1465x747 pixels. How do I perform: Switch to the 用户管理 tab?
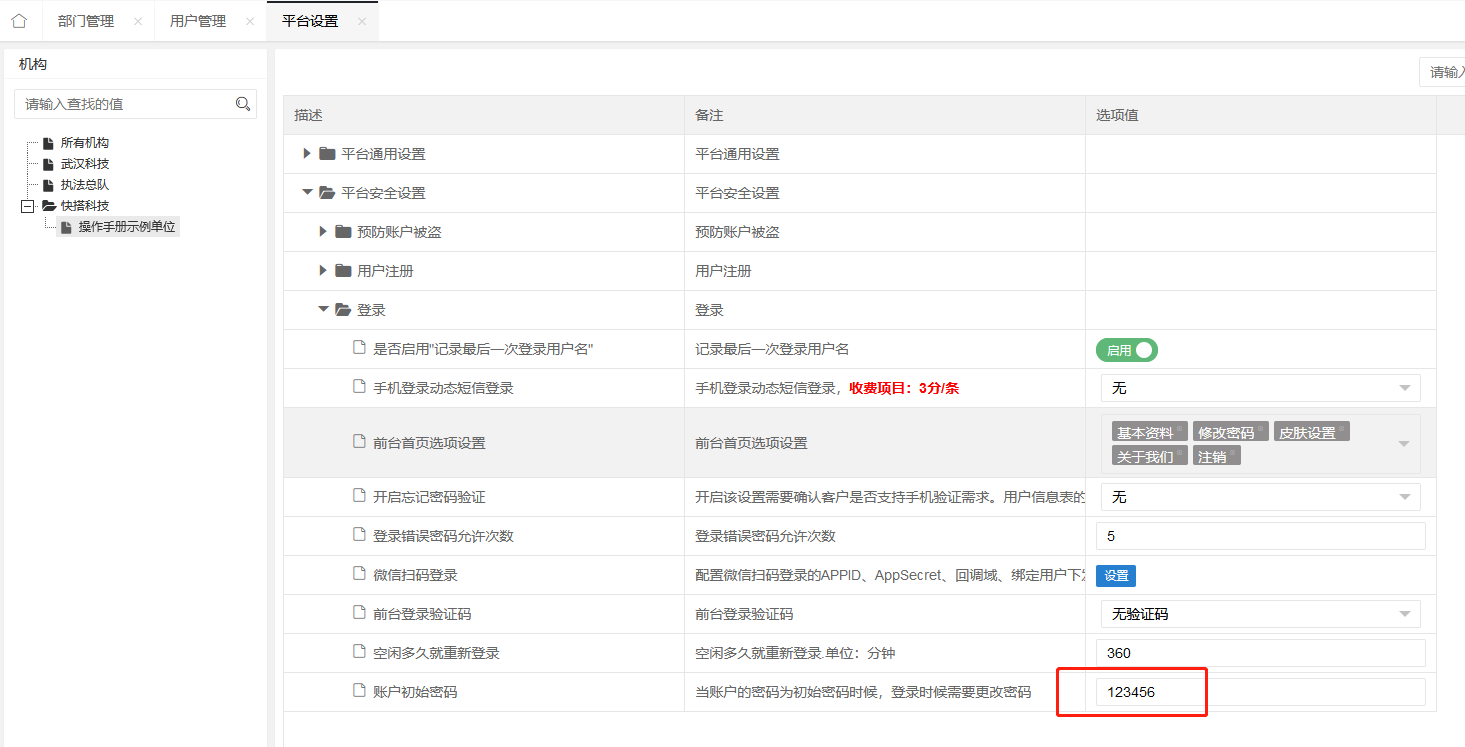[198, 21]
